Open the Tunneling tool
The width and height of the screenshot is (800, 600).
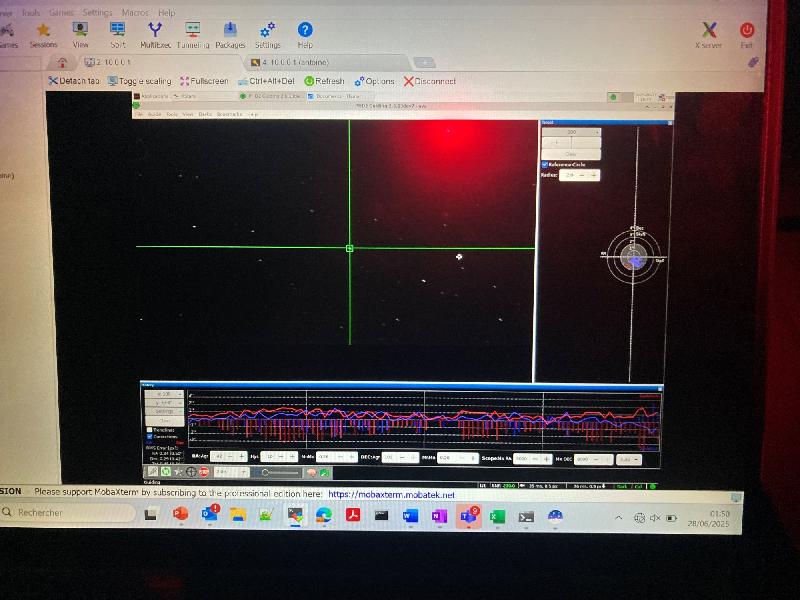click(193, 35)
